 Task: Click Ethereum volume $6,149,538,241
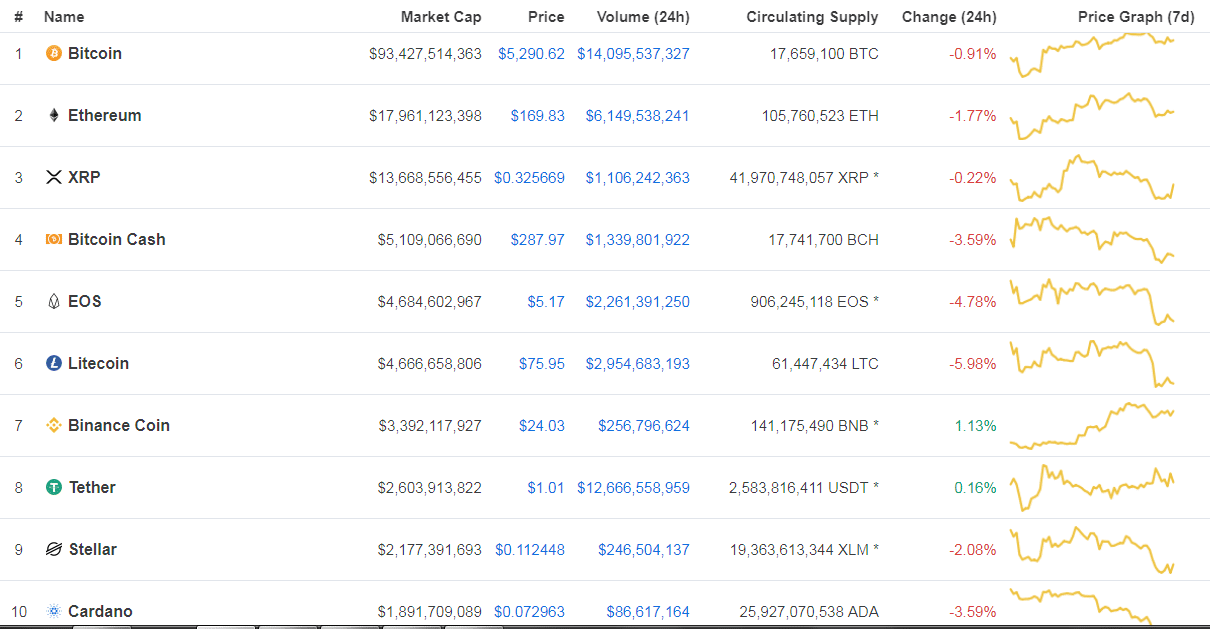[638, 115]
